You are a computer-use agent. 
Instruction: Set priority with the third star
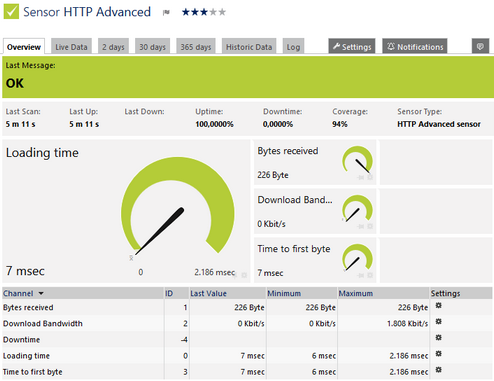coord(204,12)
